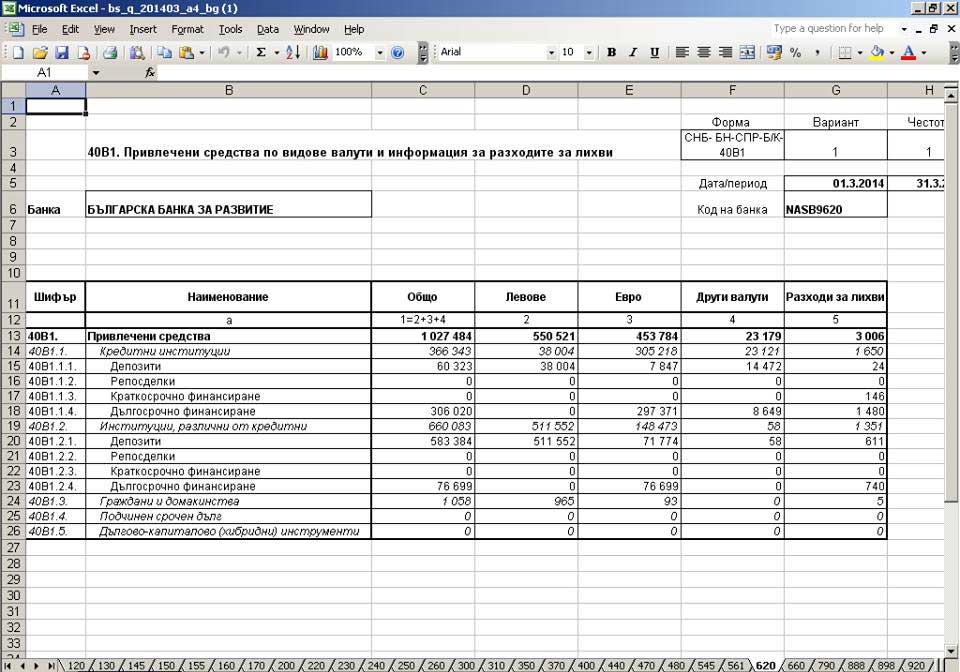960x672 pixels.
Task: Select the cell 'БЪЛГАРСКА БАНКА ЗА РАЗВИТИЕ'
Action: [228, 204]
